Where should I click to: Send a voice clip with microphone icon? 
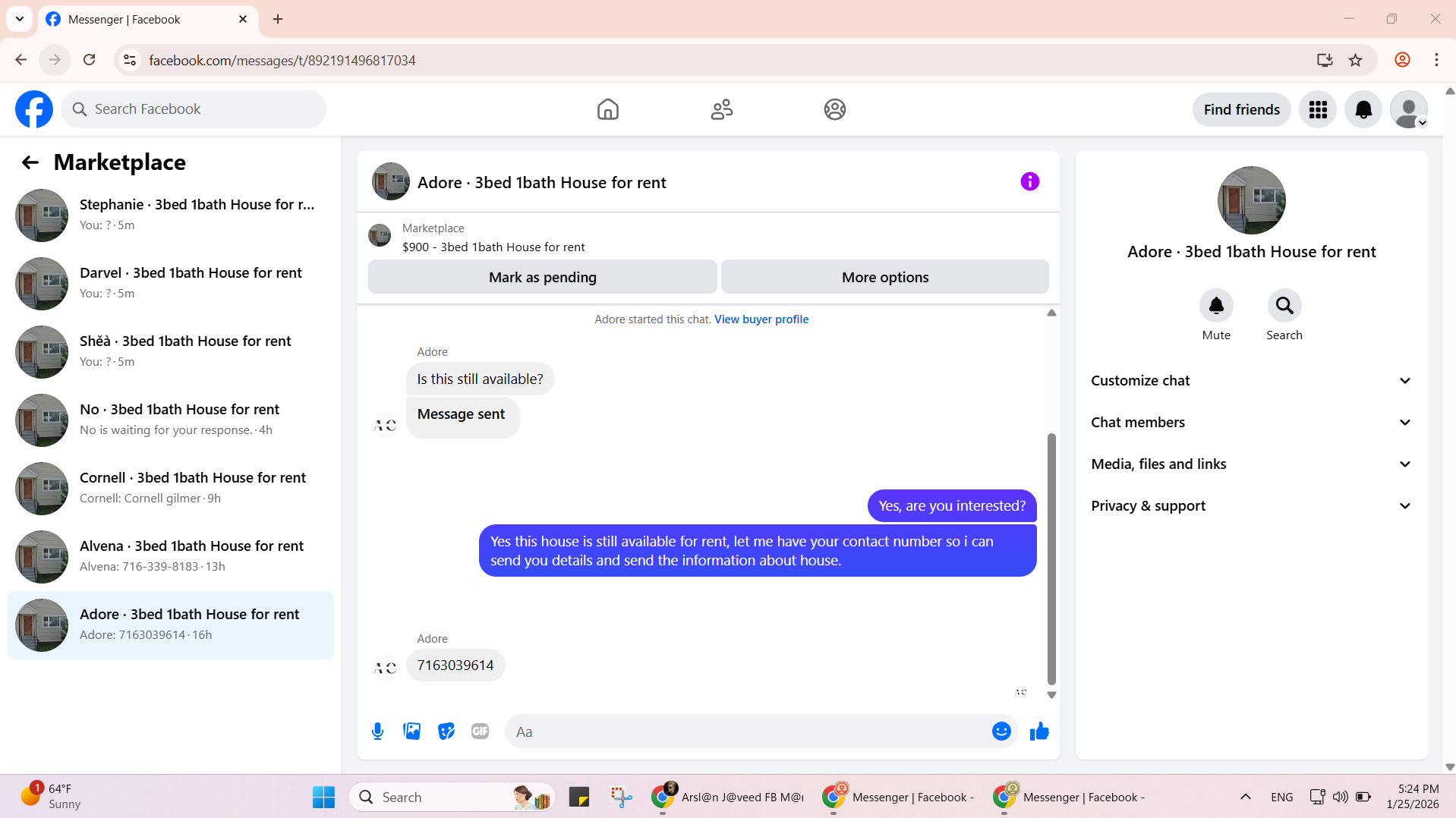[x=377, y=731]
